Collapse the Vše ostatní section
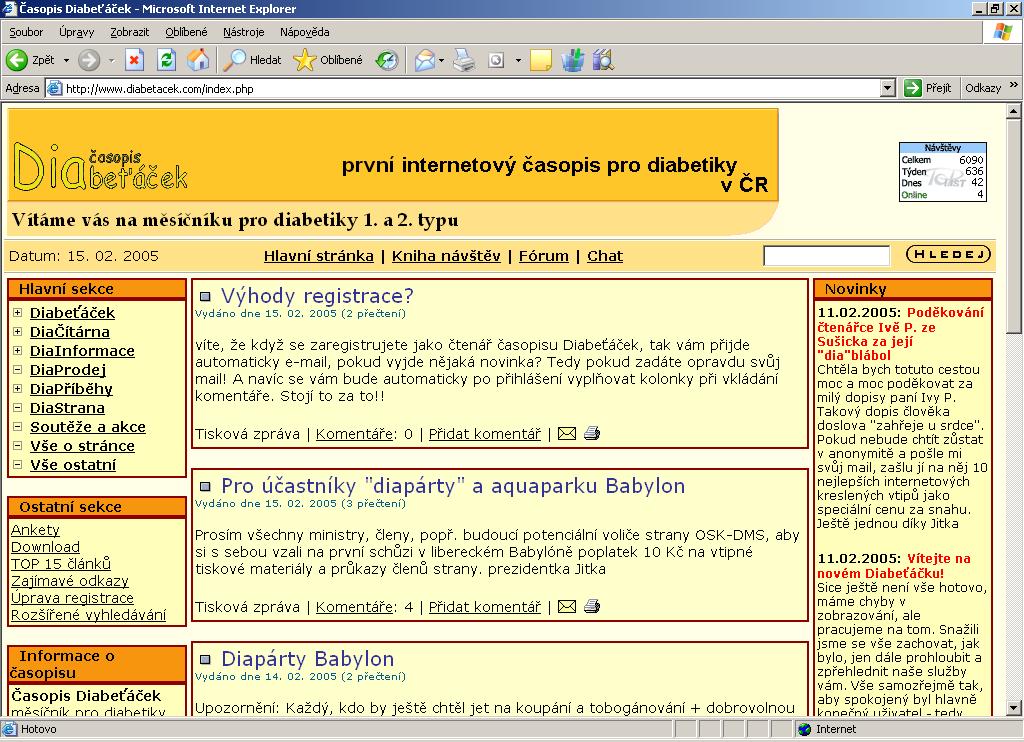Screen dimensions: 1024x742 click(18, 464)
